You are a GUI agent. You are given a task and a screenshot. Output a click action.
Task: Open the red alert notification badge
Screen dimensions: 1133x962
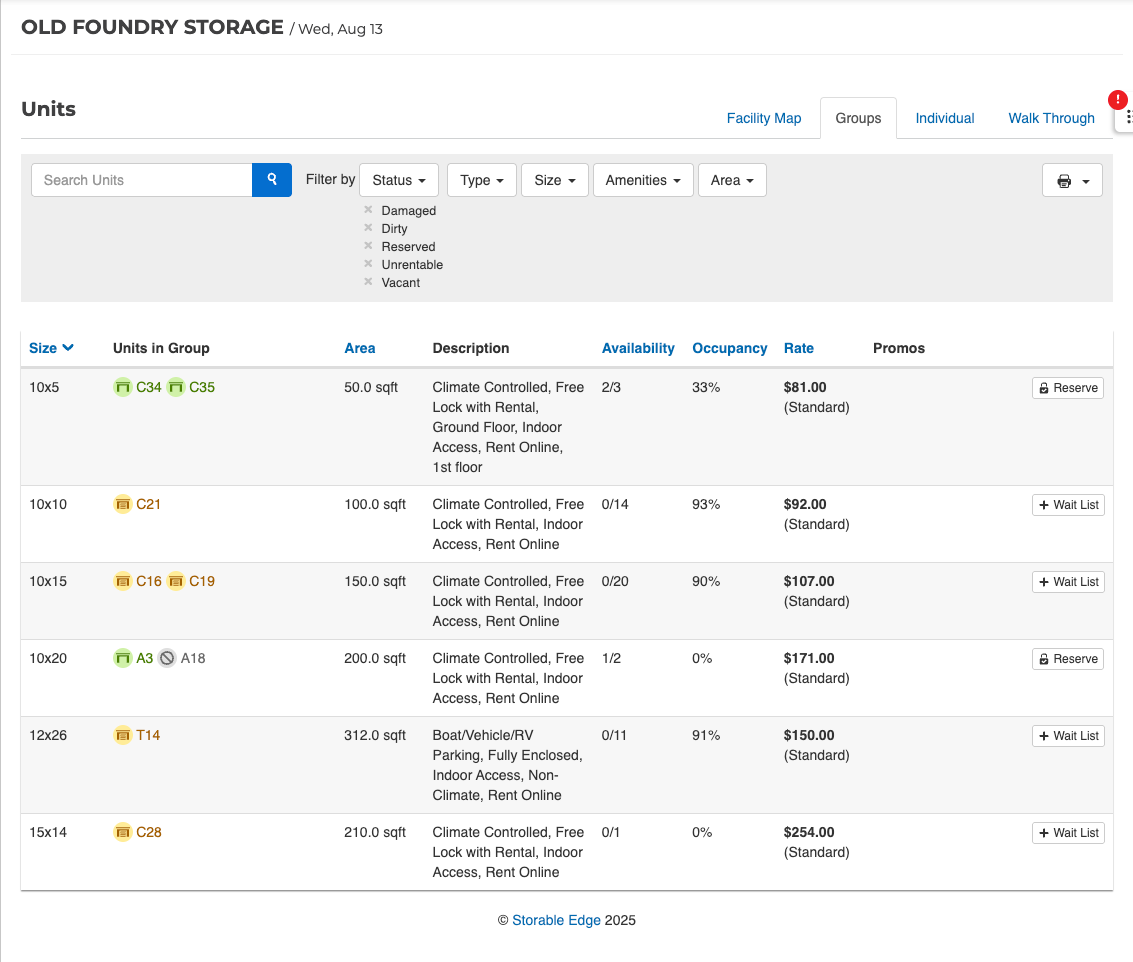coord(1118,100)
